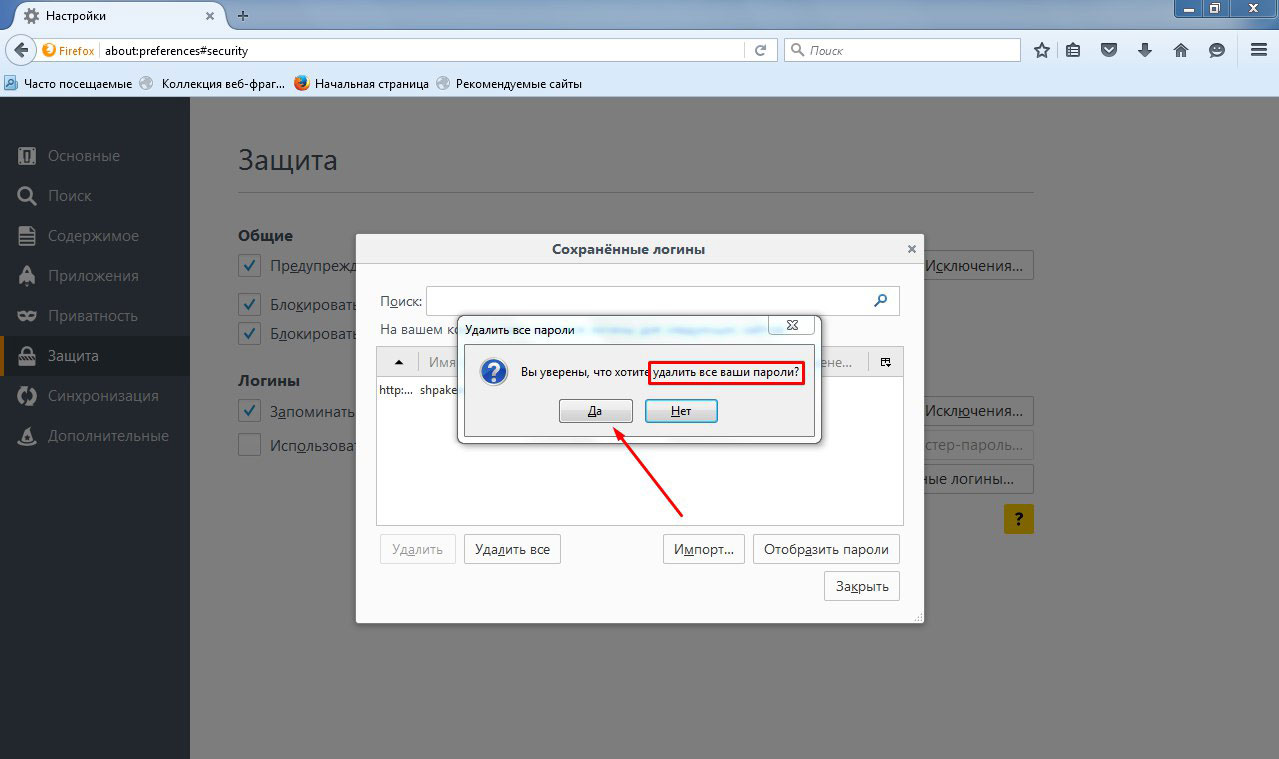Open a new tab with plus button
Image resolution: width=1279 pixels, height=759 pixels.
pyautogui.click(x=243, y=16)
